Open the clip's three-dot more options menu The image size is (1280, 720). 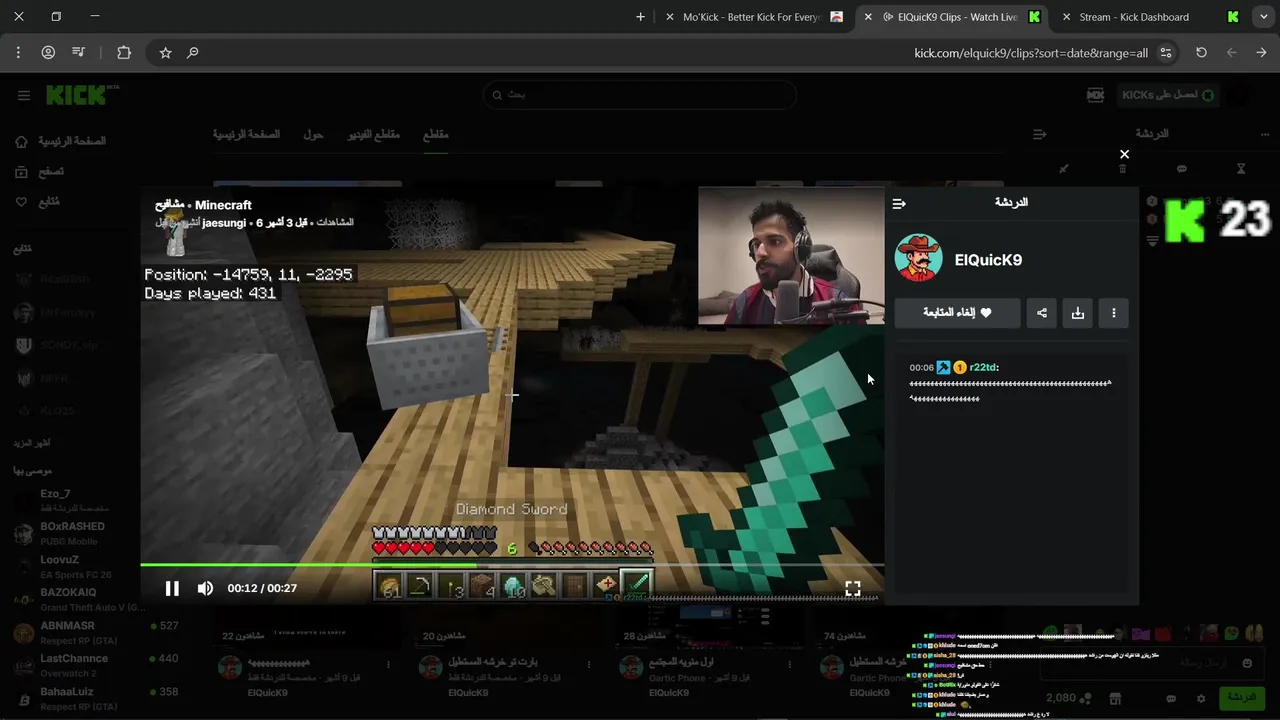click(1114, 313)
